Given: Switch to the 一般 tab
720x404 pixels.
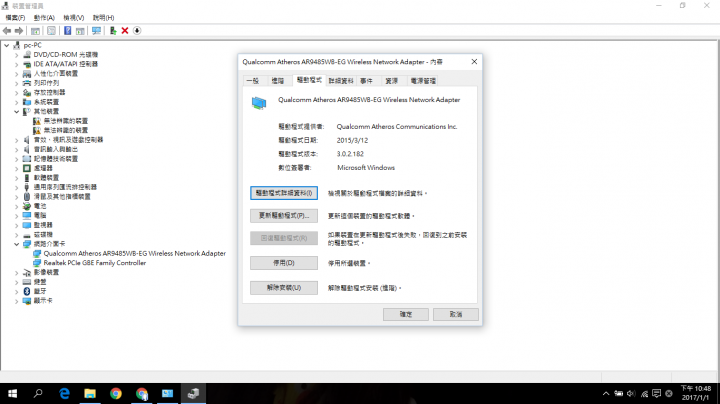Looking at the screenshot, I should [x=253, y=81].
